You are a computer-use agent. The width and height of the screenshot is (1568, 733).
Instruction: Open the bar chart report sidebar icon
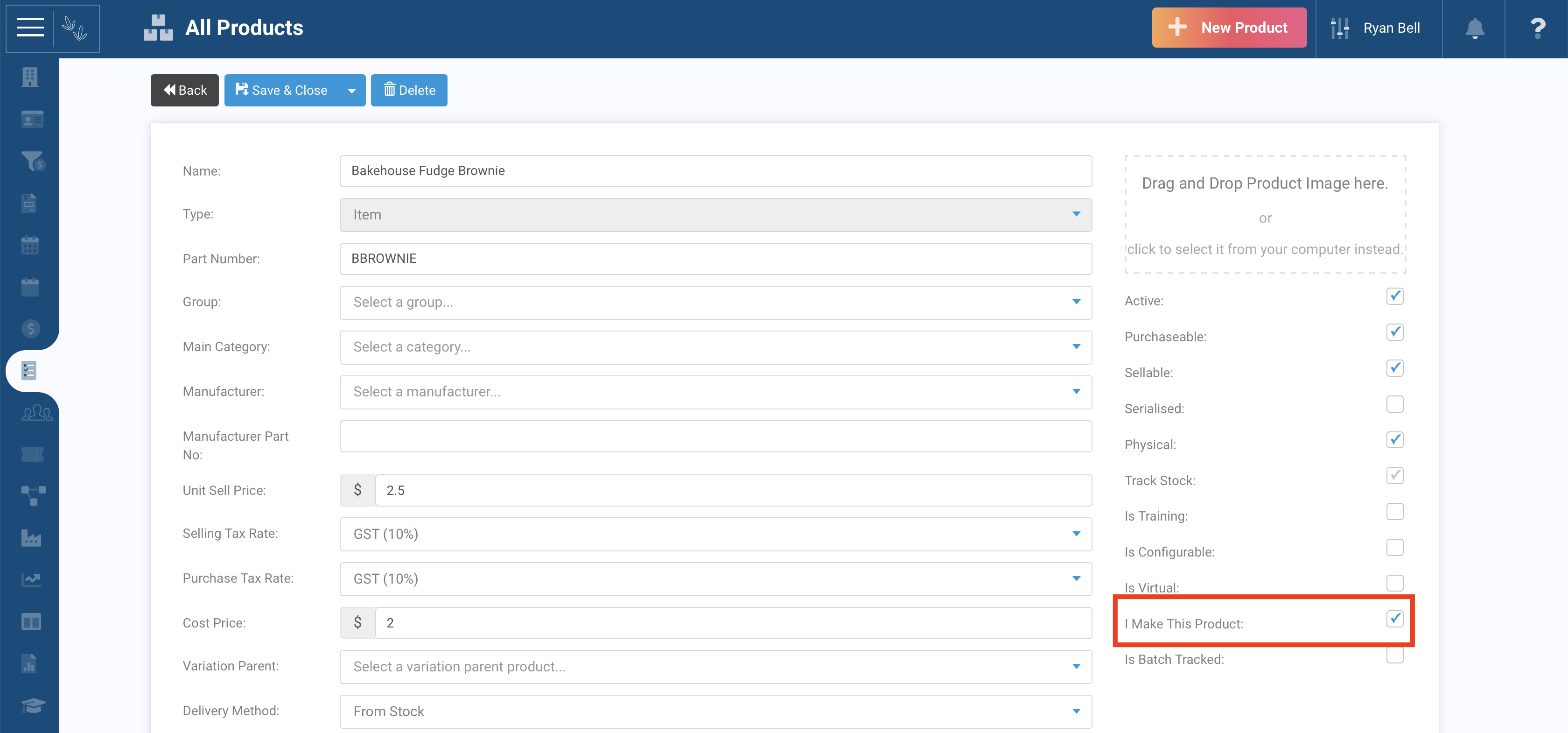[29, 663]
